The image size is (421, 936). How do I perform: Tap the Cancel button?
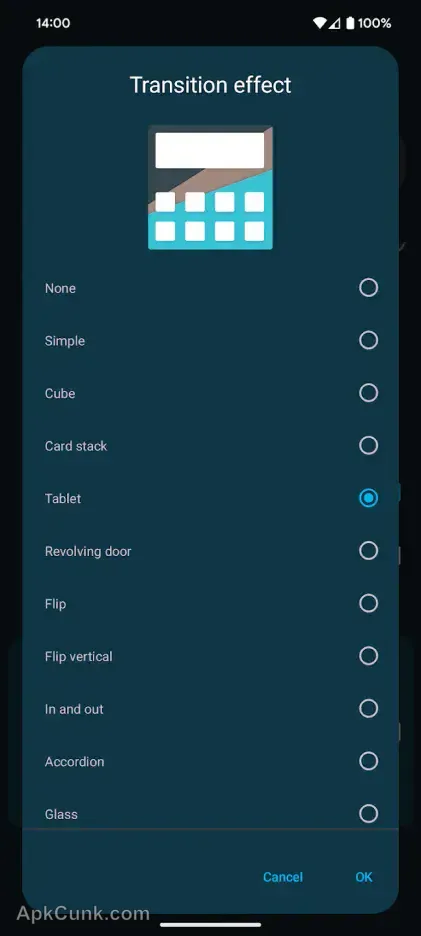pos(283,877)
